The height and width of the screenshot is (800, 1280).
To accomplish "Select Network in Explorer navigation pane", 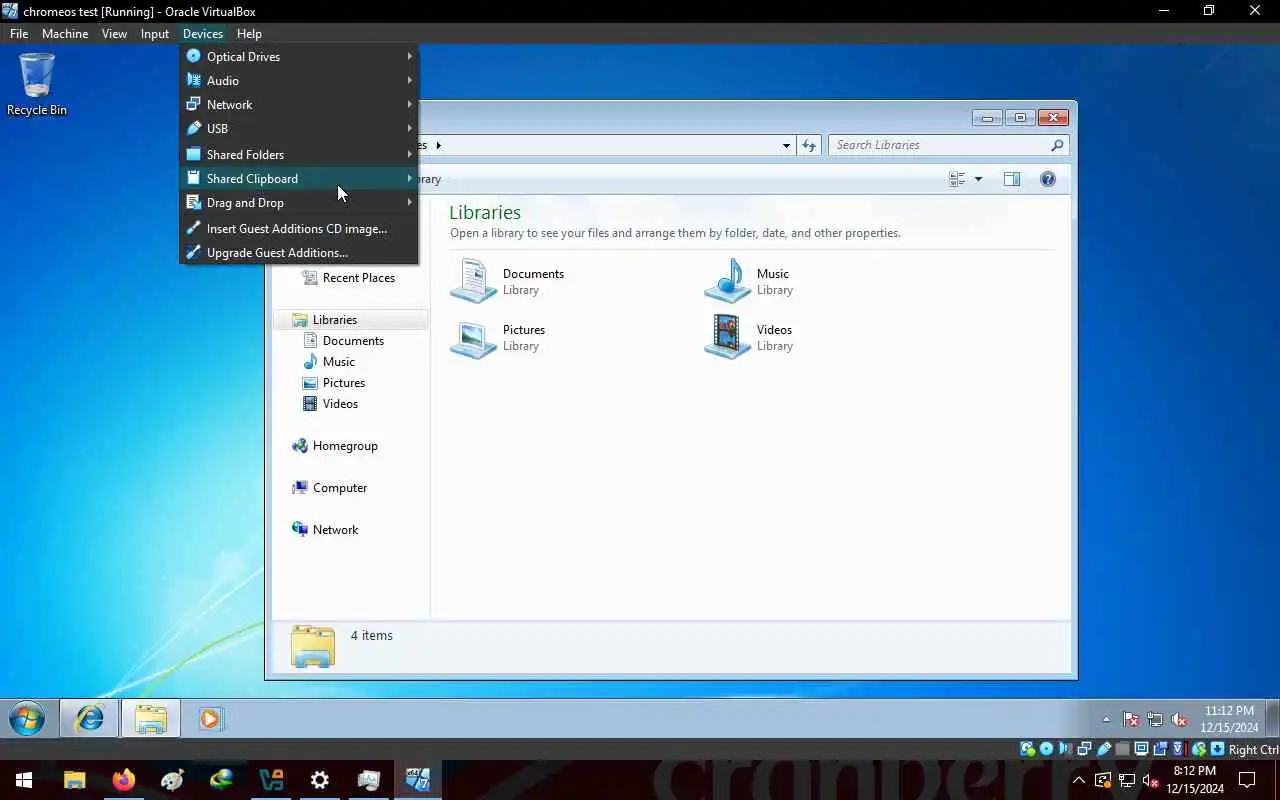I will [324, 530].
